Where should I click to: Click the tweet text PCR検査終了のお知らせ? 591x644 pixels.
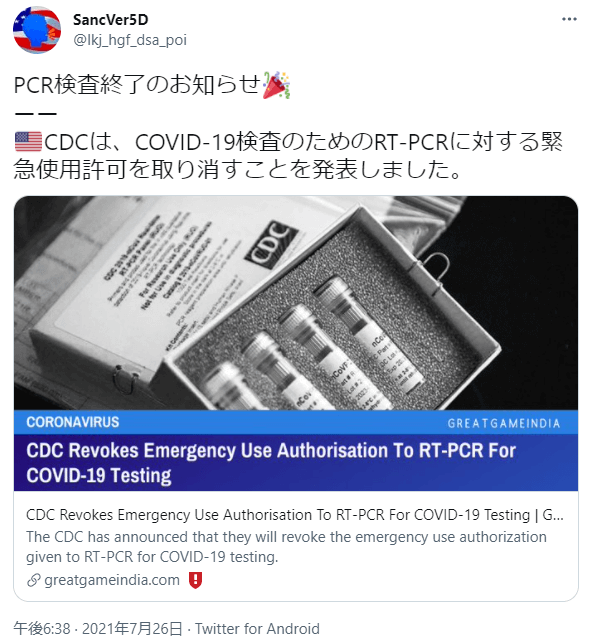(x=138, y=85)
